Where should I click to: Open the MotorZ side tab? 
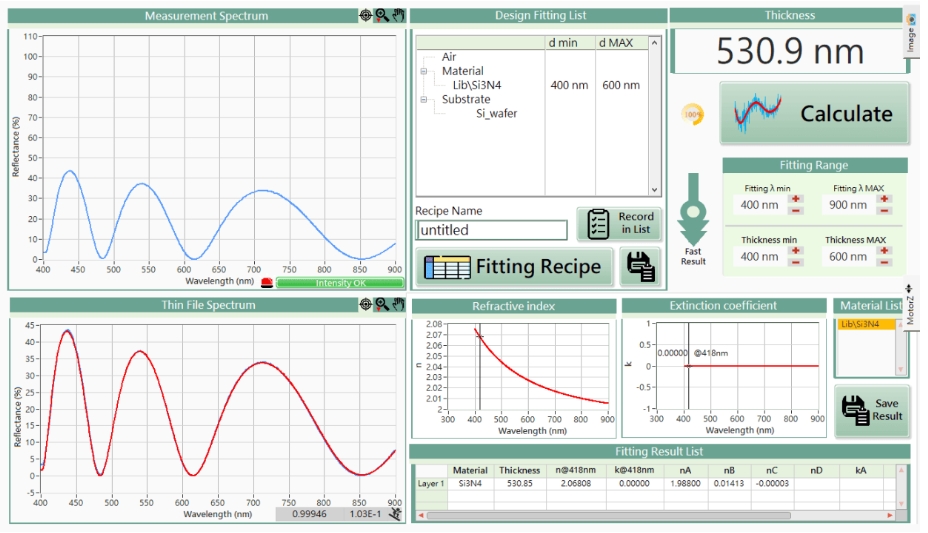(x=911, y=304)
